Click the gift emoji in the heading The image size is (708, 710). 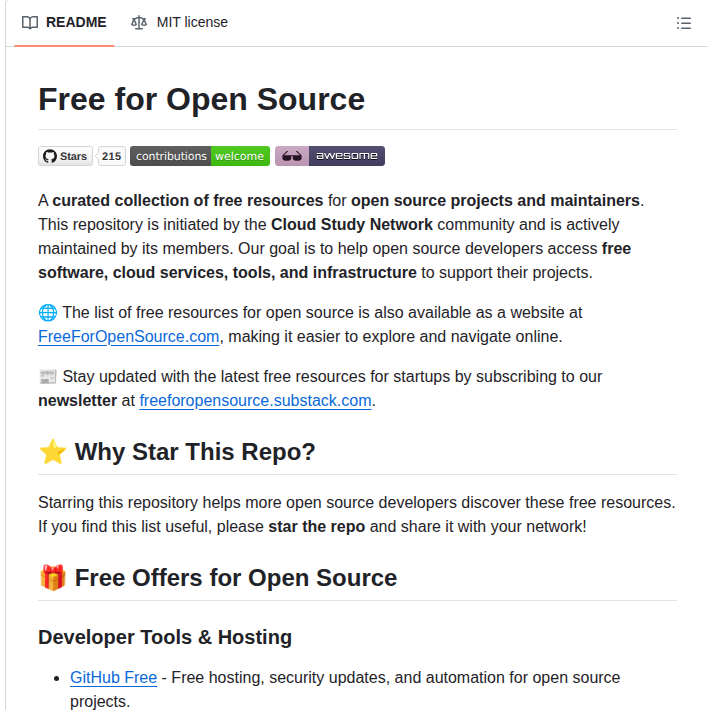point(53,578)
